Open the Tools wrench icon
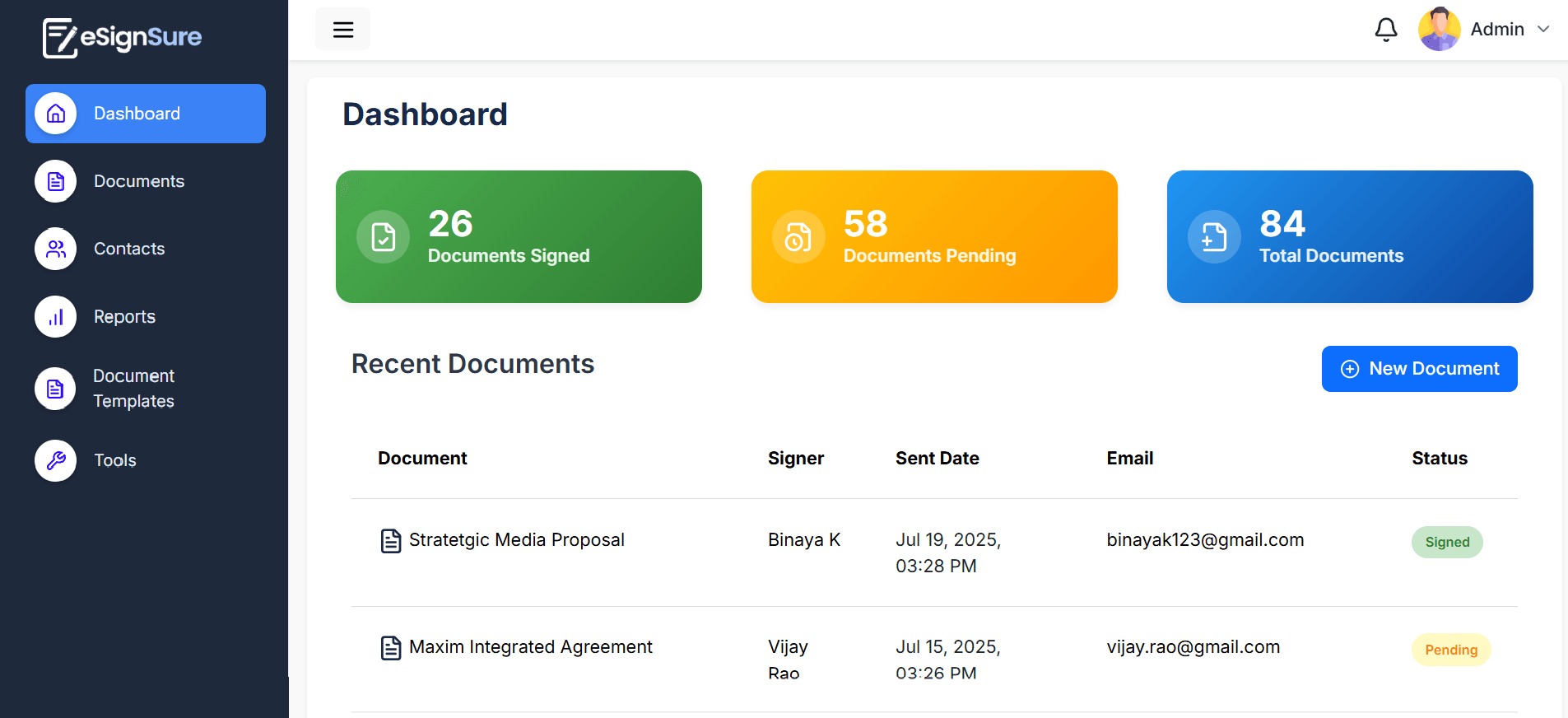Screen dimensions: 1568x718 tap(56, 460)
